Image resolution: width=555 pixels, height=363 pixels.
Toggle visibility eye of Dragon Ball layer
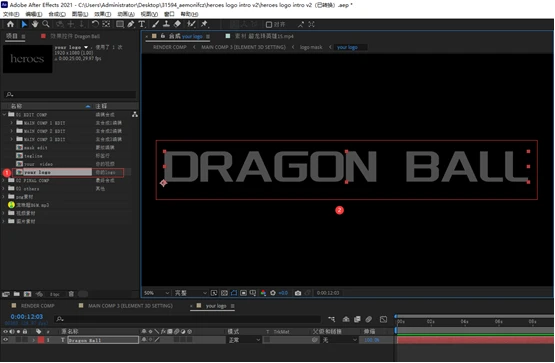(5, 340)
